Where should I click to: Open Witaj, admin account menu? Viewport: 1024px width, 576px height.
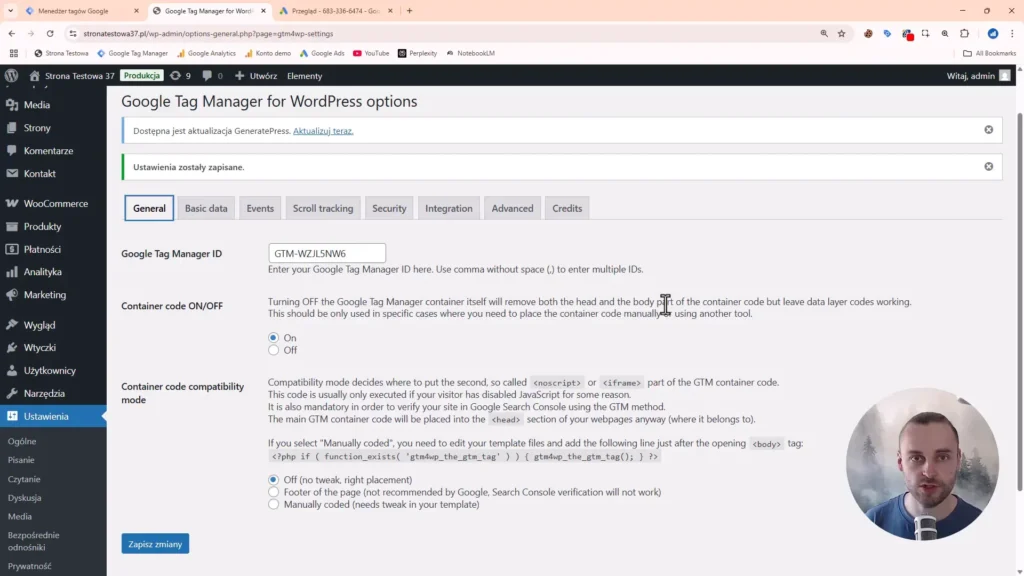978,76
